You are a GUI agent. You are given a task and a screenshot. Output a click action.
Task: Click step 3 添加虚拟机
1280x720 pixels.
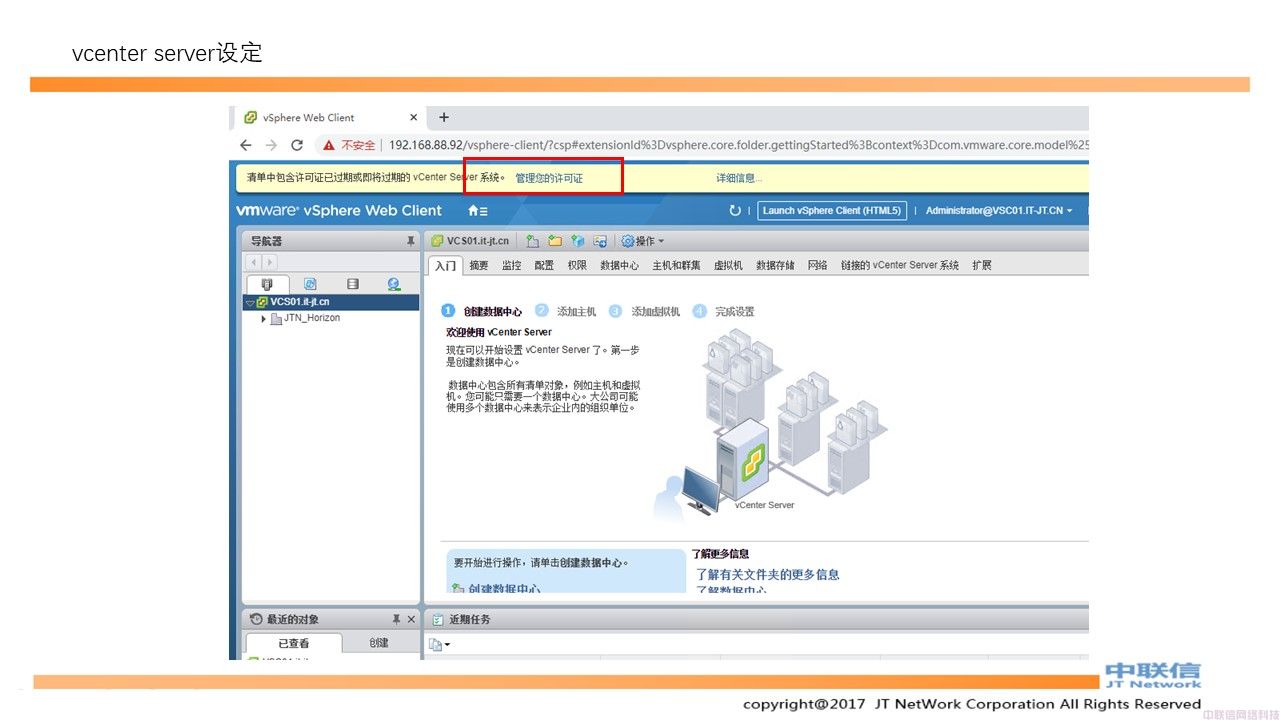(644, 312)
